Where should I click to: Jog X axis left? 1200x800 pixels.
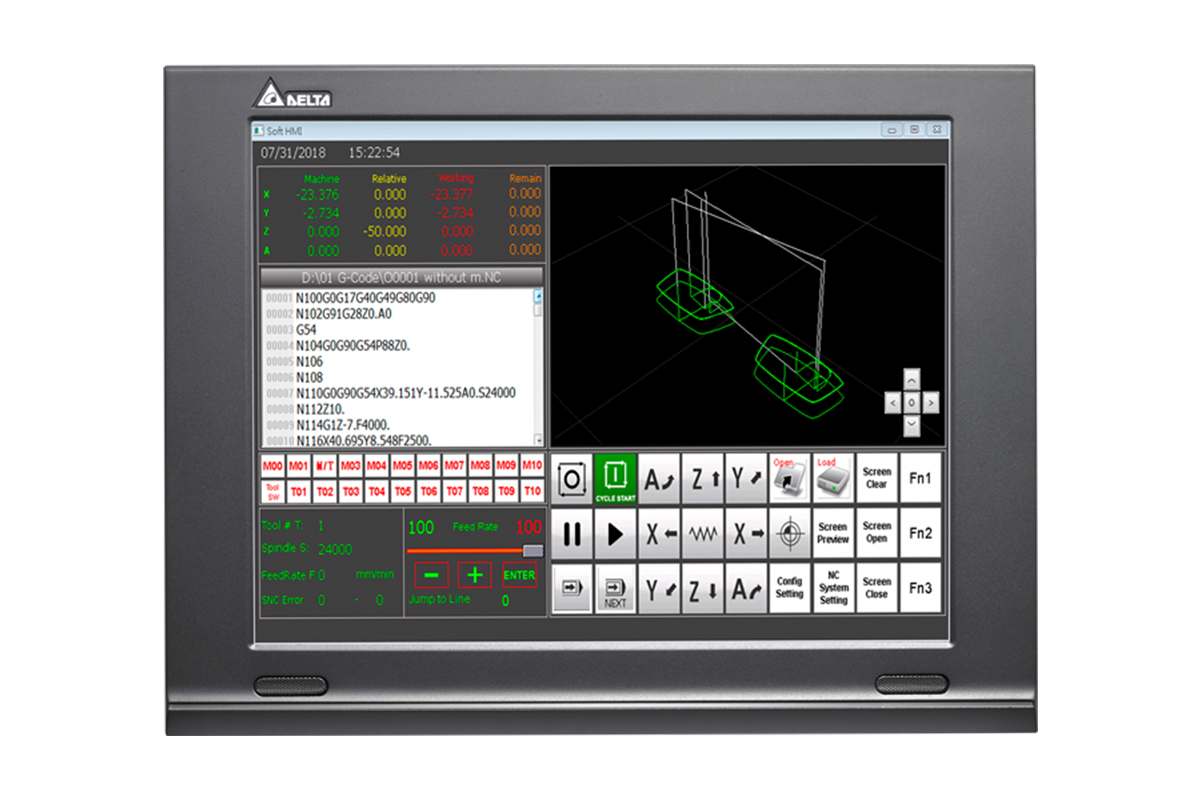point(659,535)
